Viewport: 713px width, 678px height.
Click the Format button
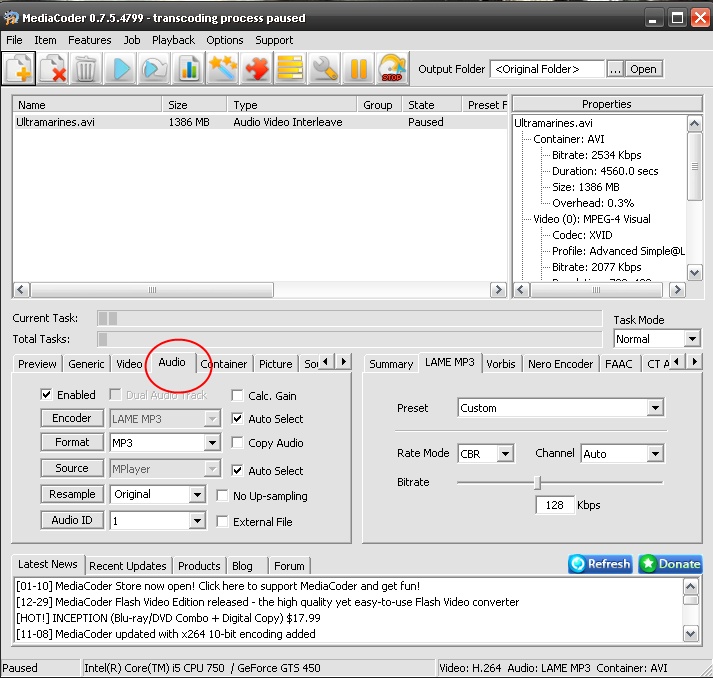pos(72,442)
